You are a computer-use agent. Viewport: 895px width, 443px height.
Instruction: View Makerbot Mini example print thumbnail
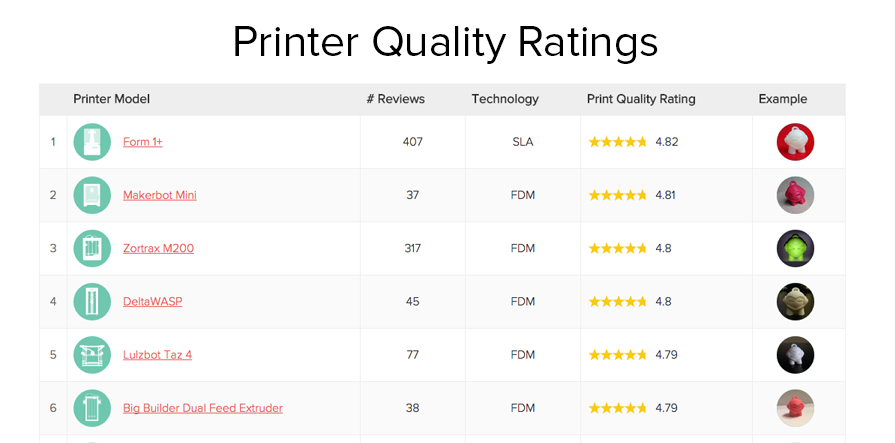tap(795, 195)
